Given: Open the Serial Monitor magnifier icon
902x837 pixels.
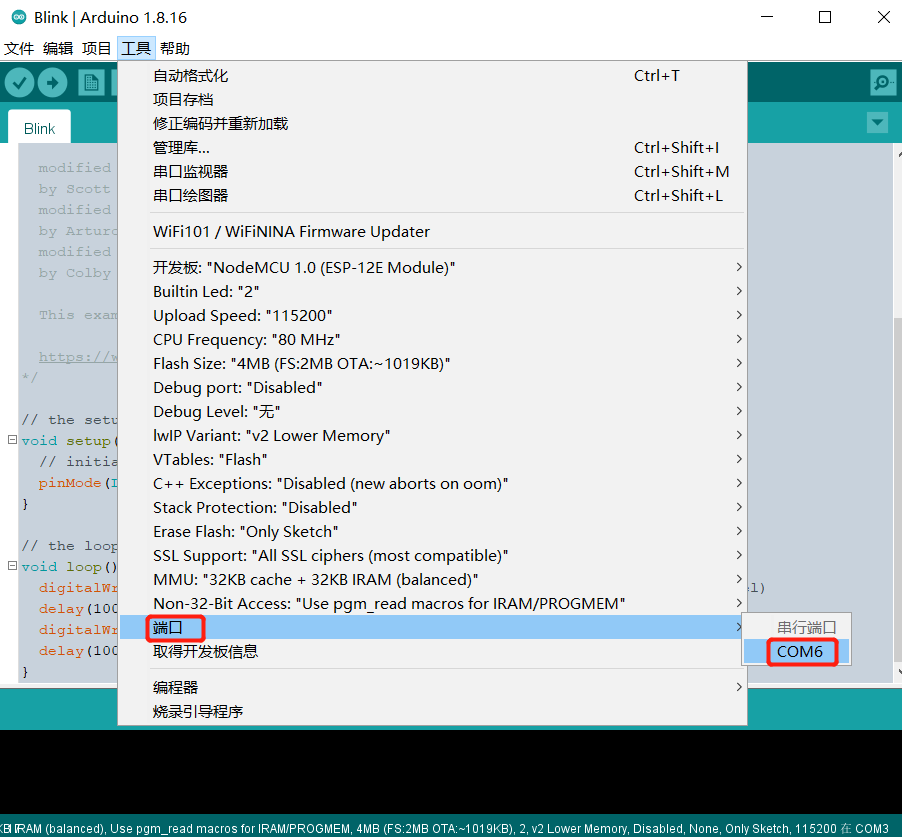Looking at the screenshot, I should (882, 83).
